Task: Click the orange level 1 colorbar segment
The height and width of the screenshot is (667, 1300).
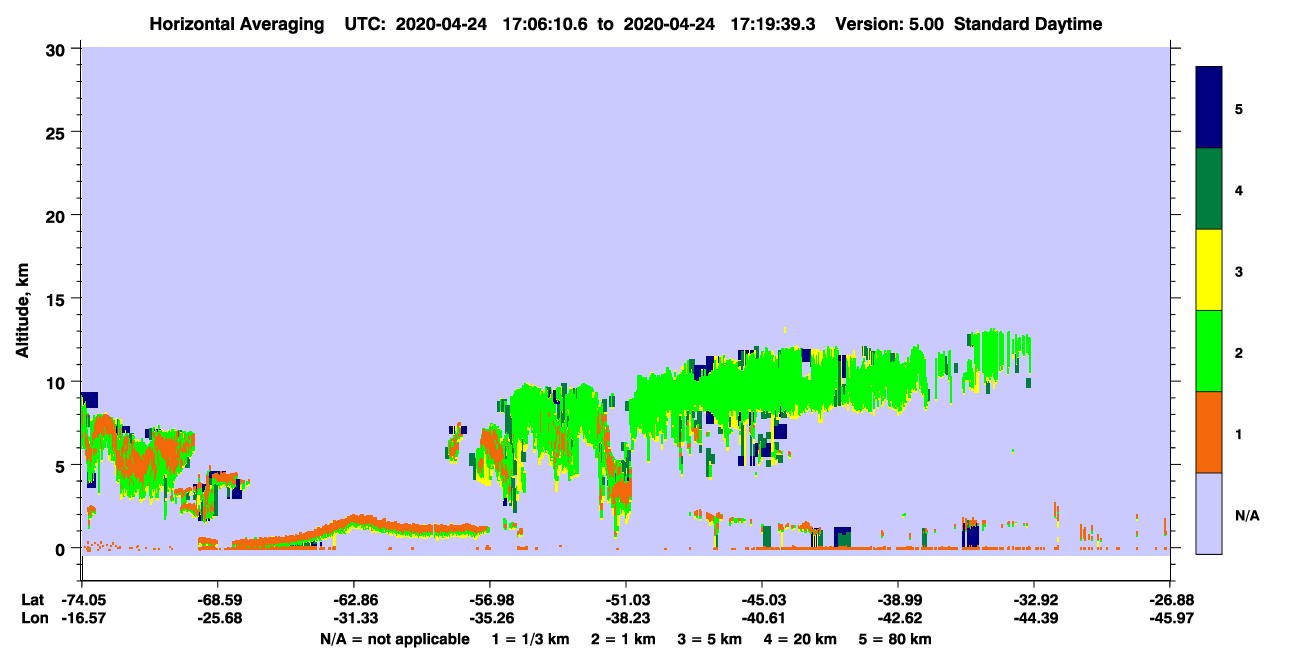Action: pyautogui.click(x=1209, y=432)
